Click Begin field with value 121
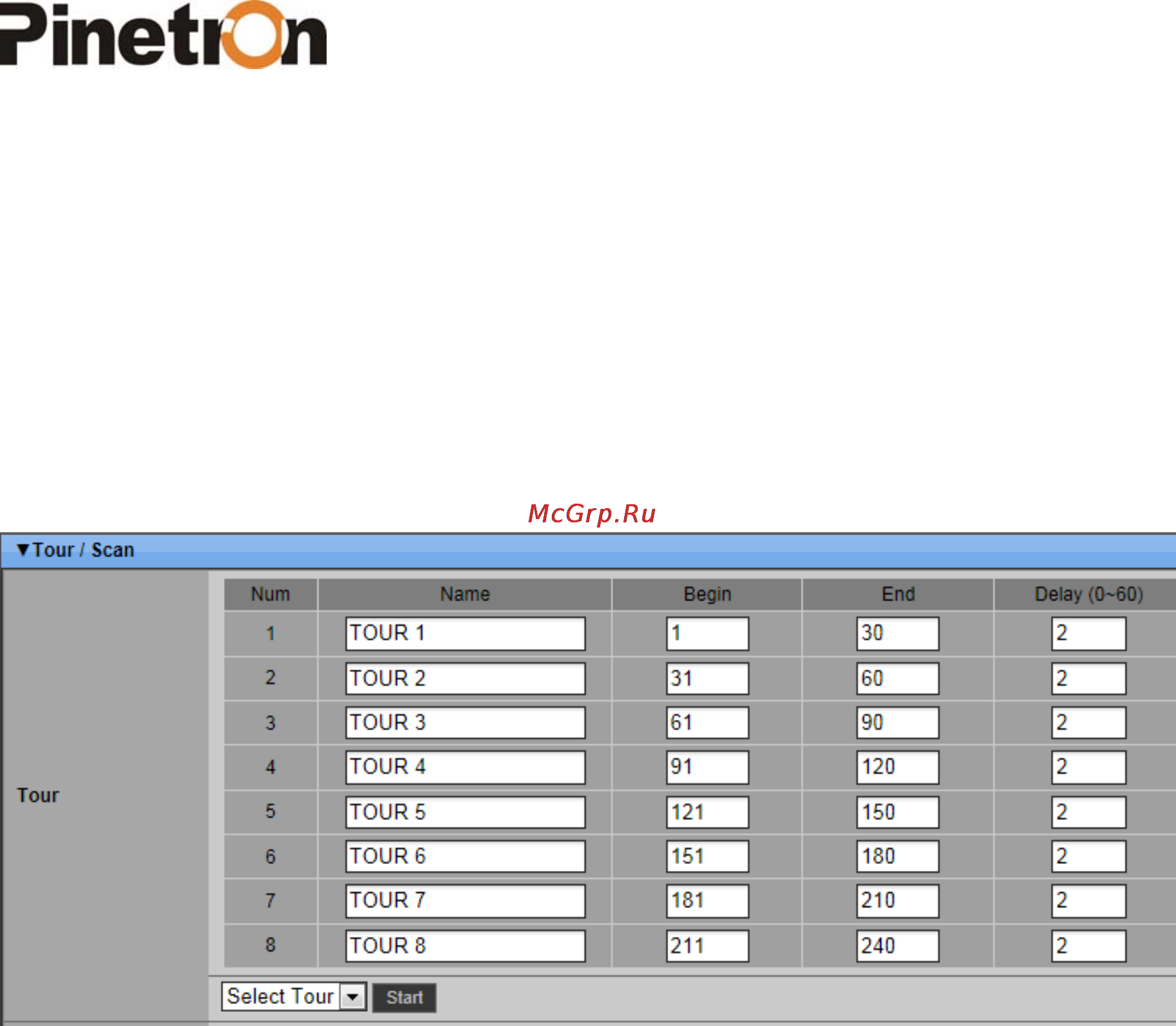This screenshot has width=1176, height=1026. pyautogui.click(x=707, y=812)
